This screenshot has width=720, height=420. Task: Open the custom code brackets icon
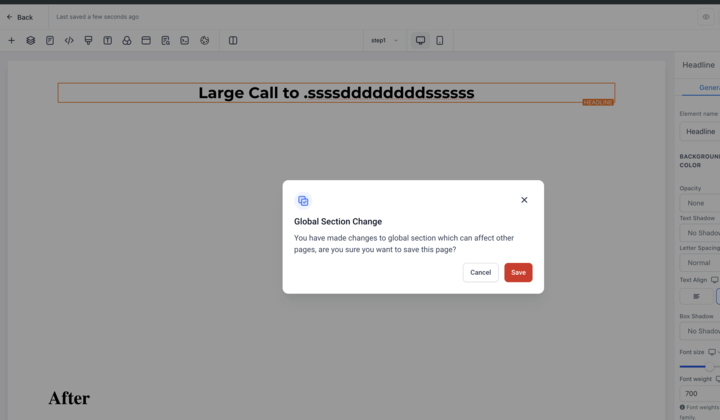(69, 40)
